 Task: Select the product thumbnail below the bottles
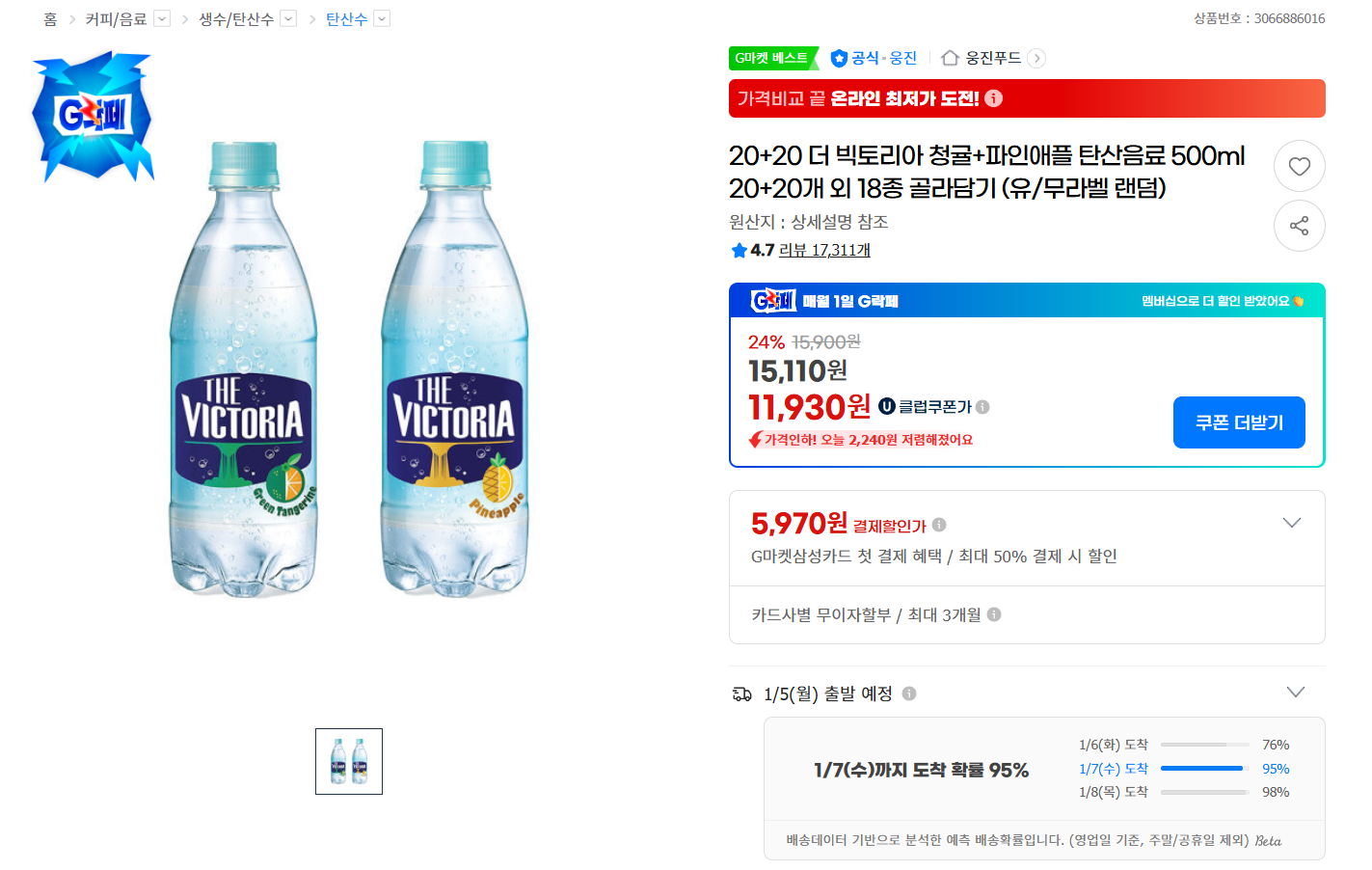348,761
